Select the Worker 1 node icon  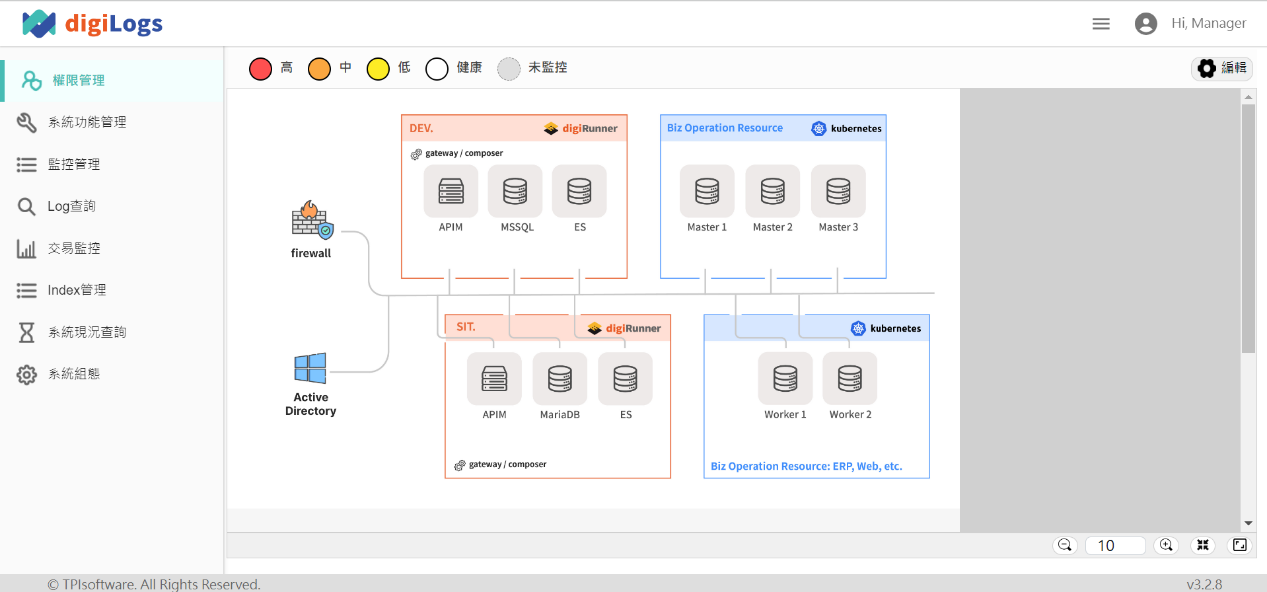(785, 379)
